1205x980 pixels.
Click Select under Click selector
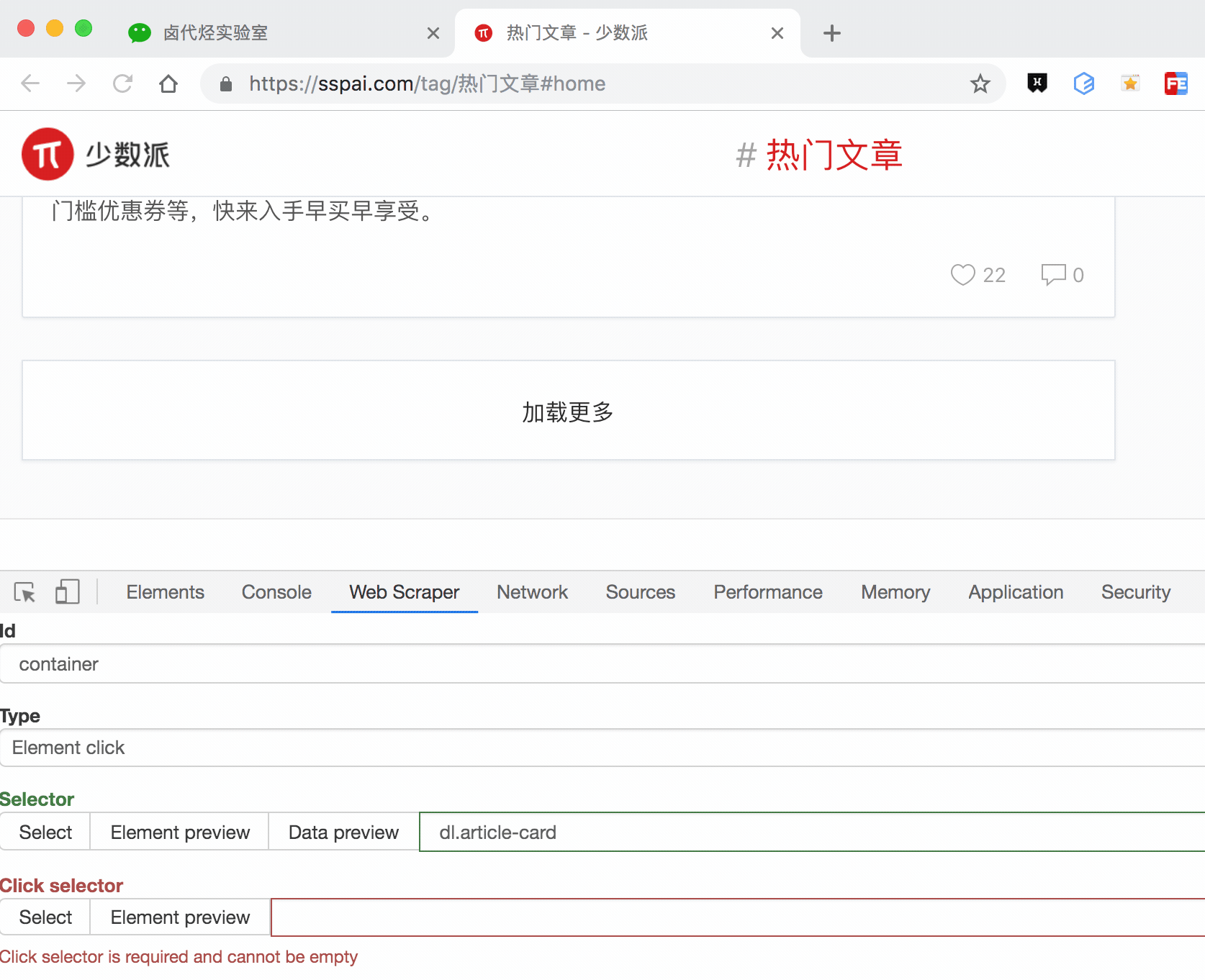click(45, 917)
